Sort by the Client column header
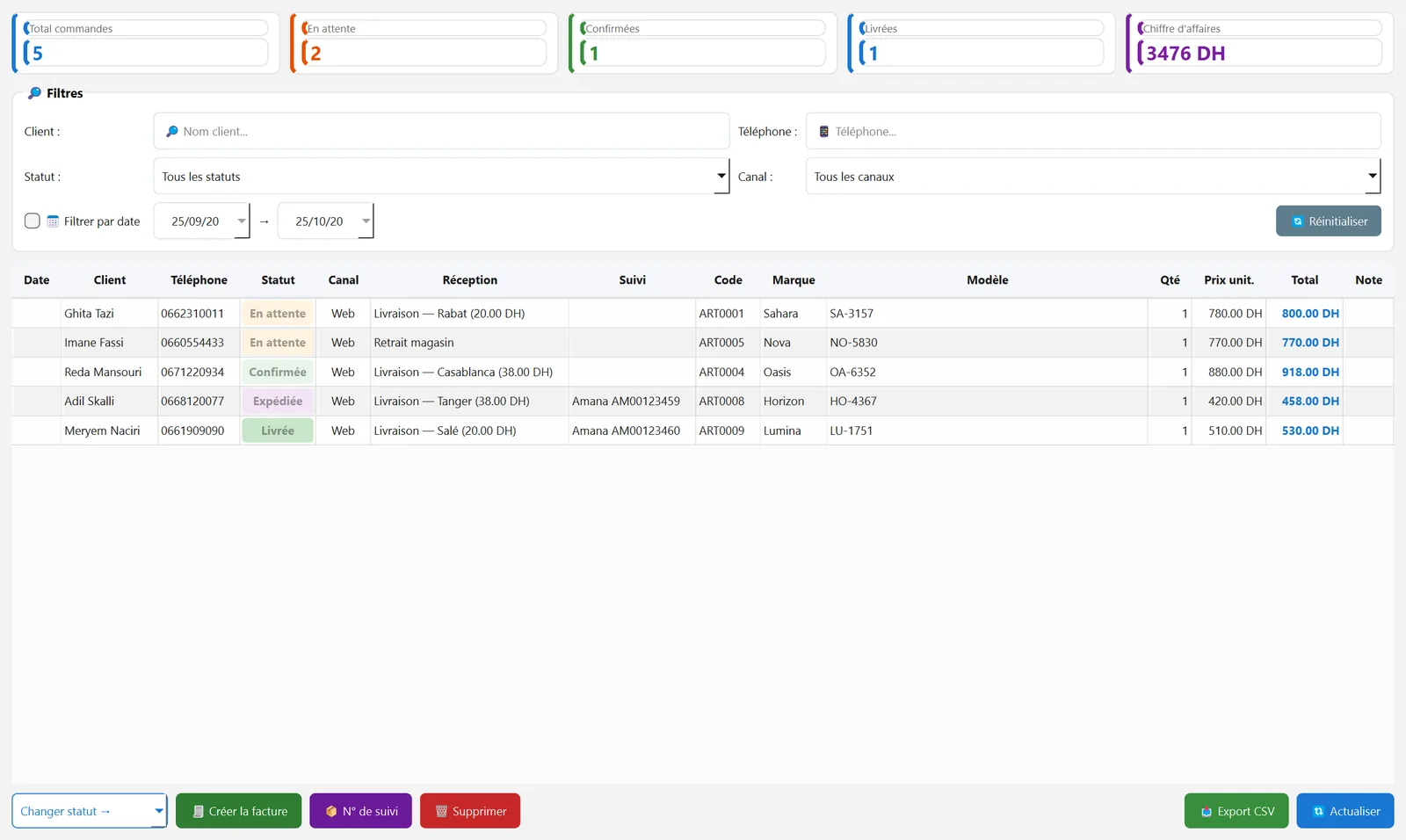Viewport: 1406px width, 840px height. pyautogui.click(x=110, y=280)
